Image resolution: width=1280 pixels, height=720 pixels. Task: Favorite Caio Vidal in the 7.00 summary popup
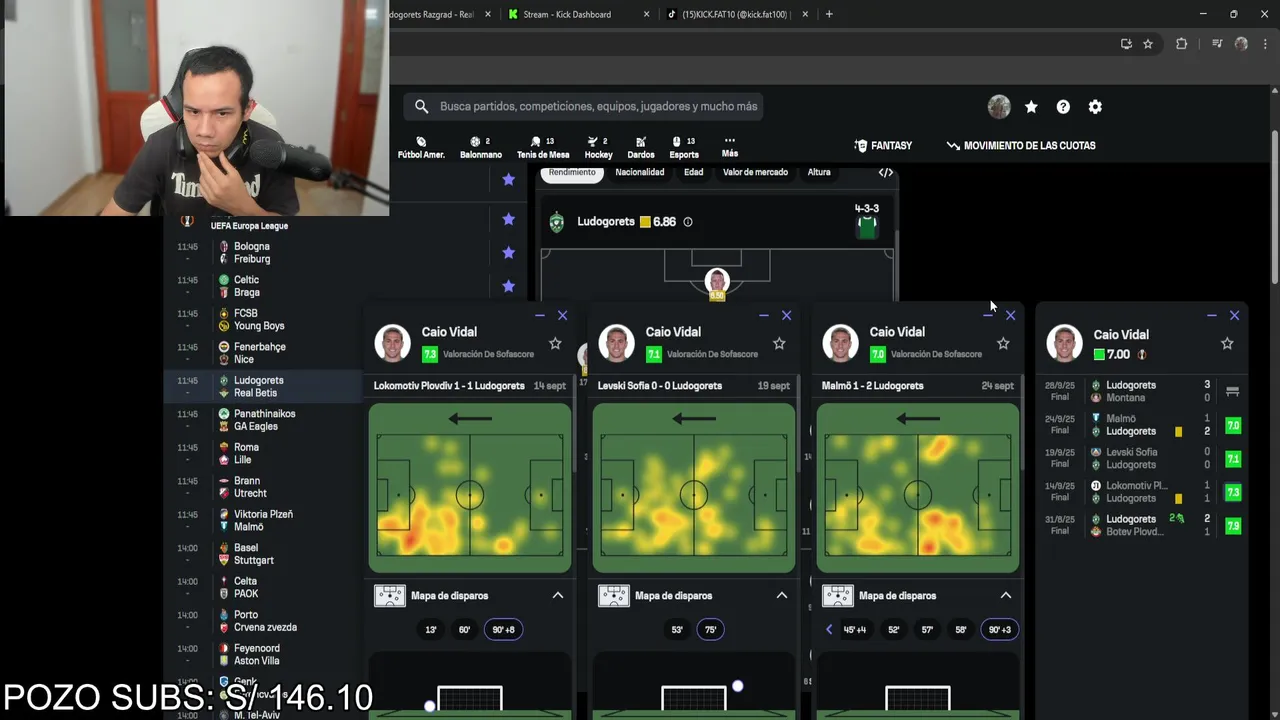[1227, 343]
